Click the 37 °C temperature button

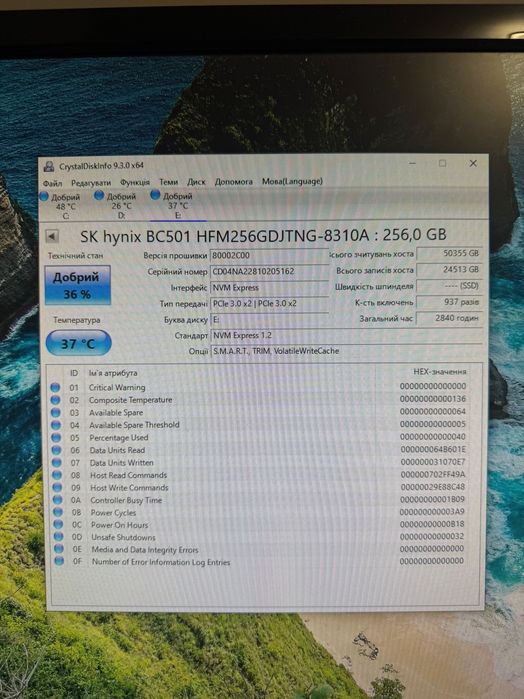click(78, 343)
